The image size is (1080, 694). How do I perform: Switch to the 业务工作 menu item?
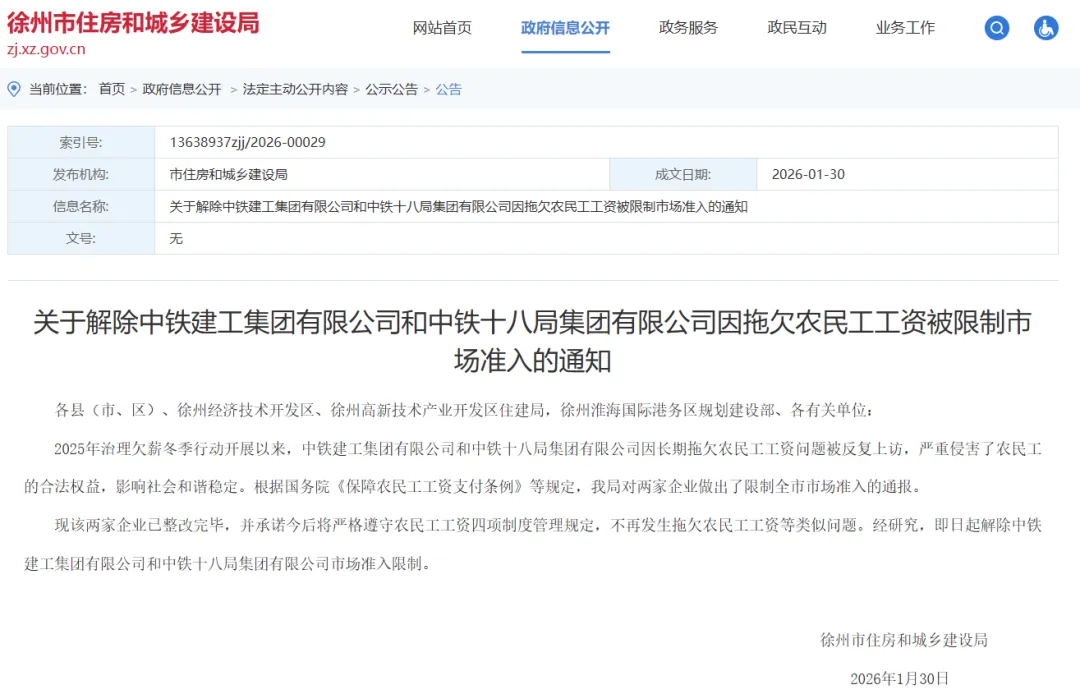pos(905,28)
